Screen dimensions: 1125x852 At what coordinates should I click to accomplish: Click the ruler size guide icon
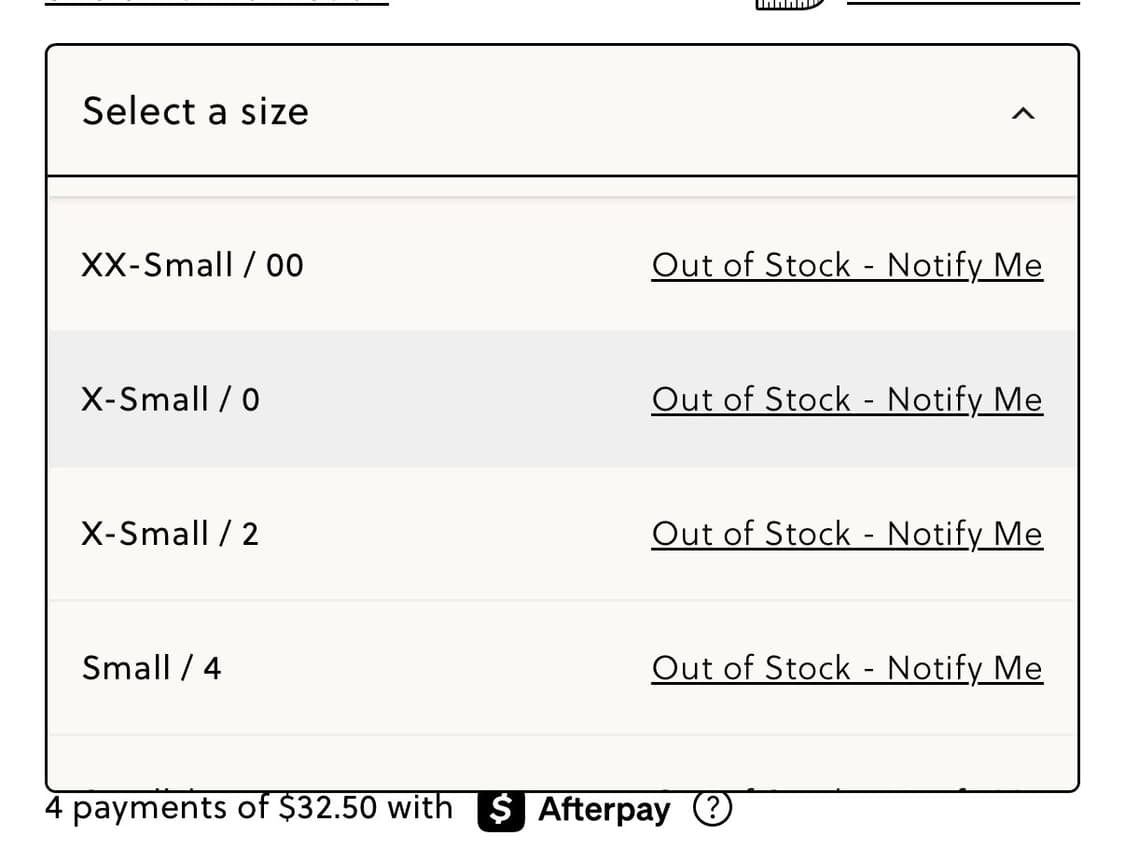[x=790, y=3]
